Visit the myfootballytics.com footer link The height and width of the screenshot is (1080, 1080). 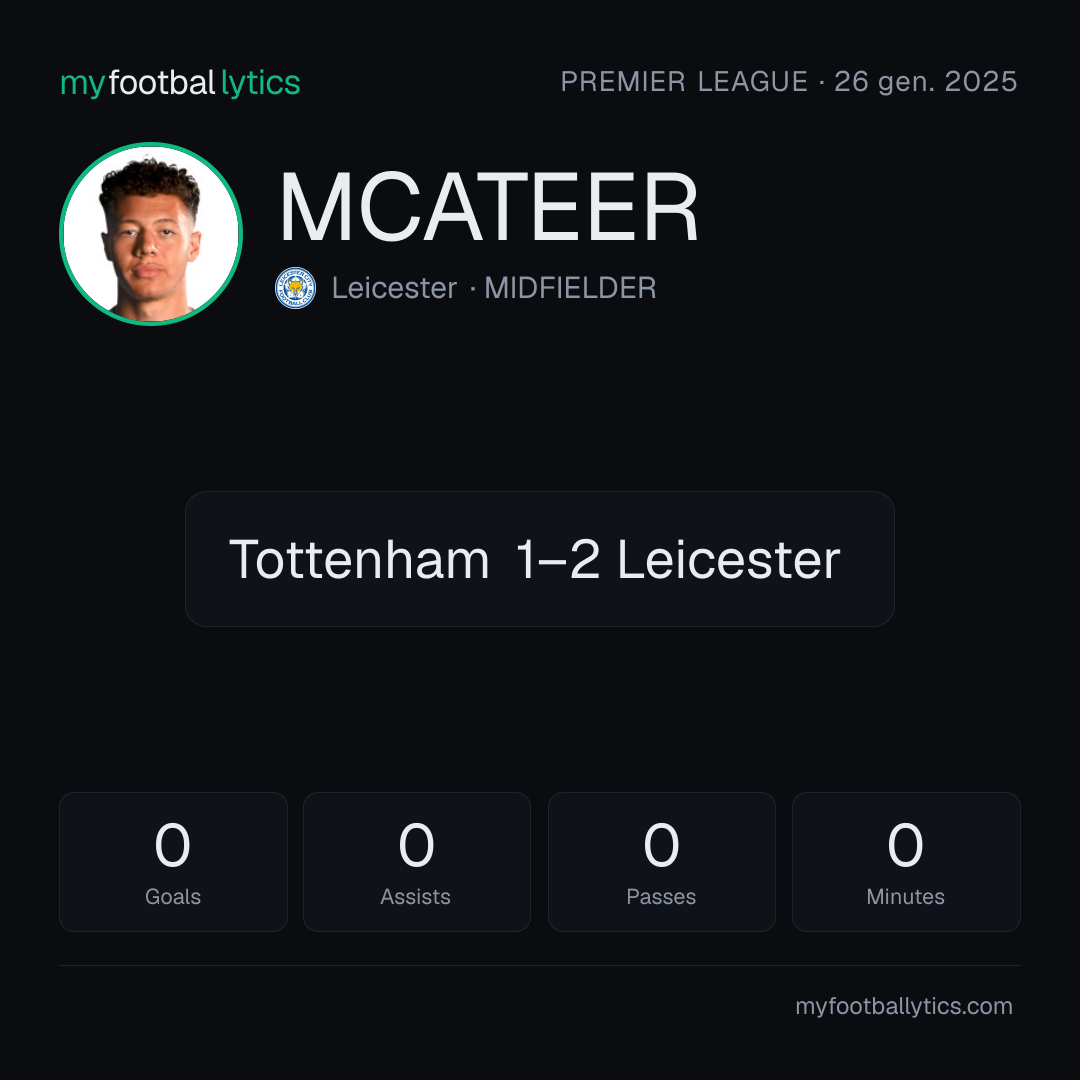point(904,1006)
